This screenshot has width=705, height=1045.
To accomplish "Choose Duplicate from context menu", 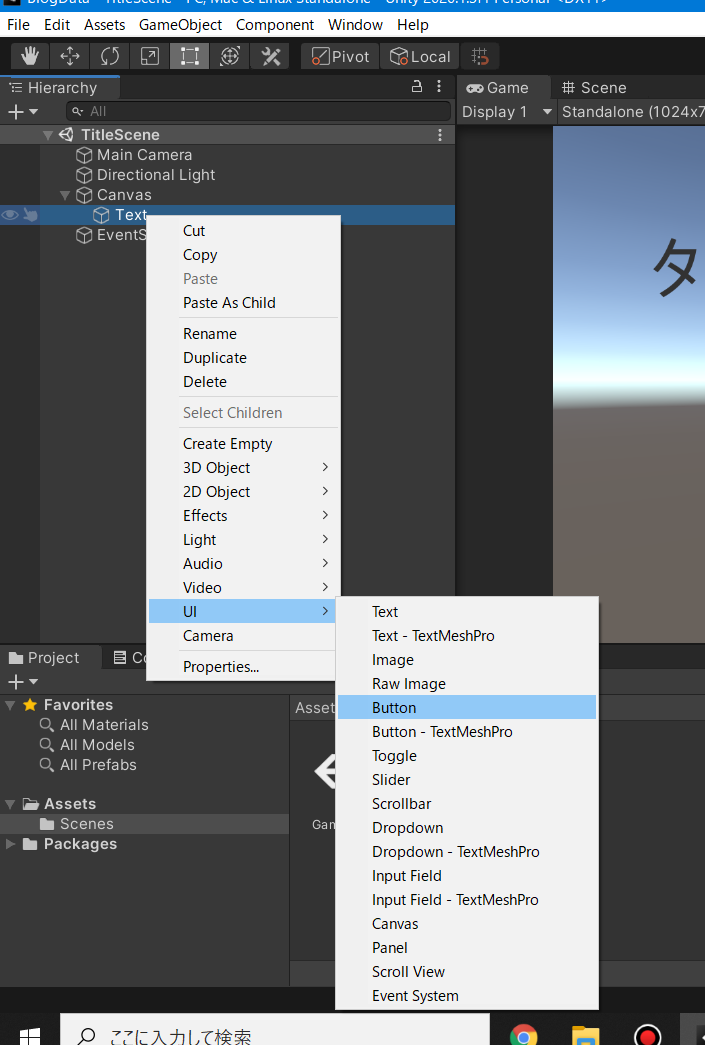I will 243,357.
